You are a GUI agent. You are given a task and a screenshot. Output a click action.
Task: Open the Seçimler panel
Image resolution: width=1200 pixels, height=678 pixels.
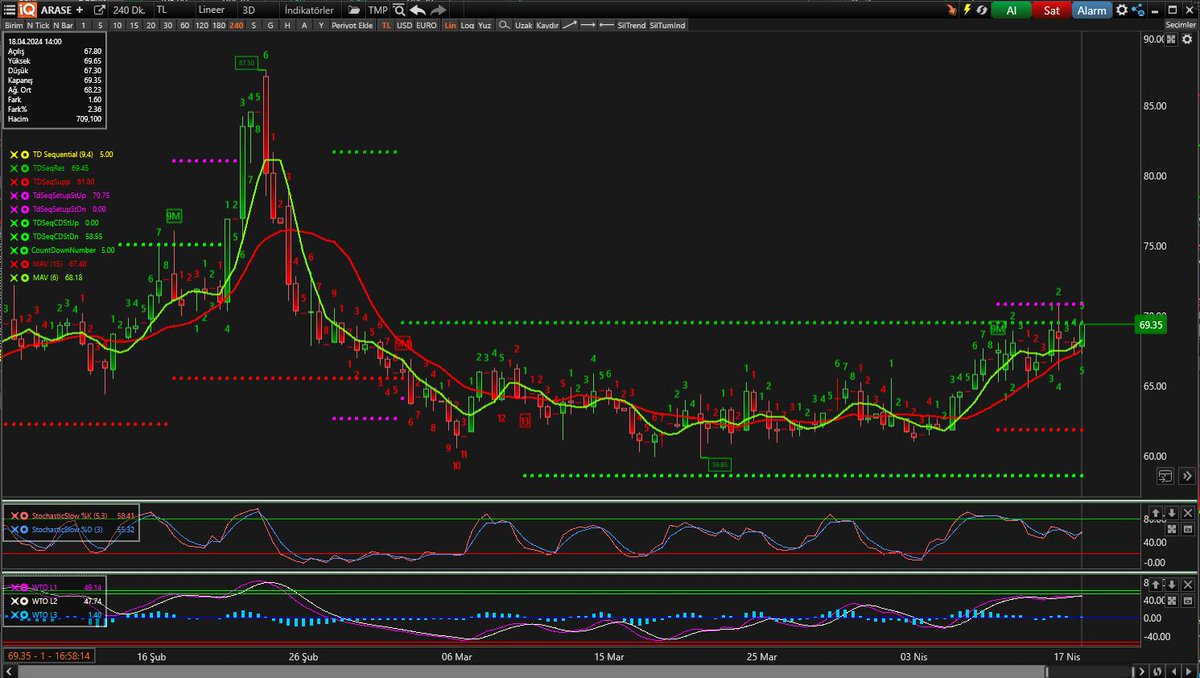[x=1180, y=25]
